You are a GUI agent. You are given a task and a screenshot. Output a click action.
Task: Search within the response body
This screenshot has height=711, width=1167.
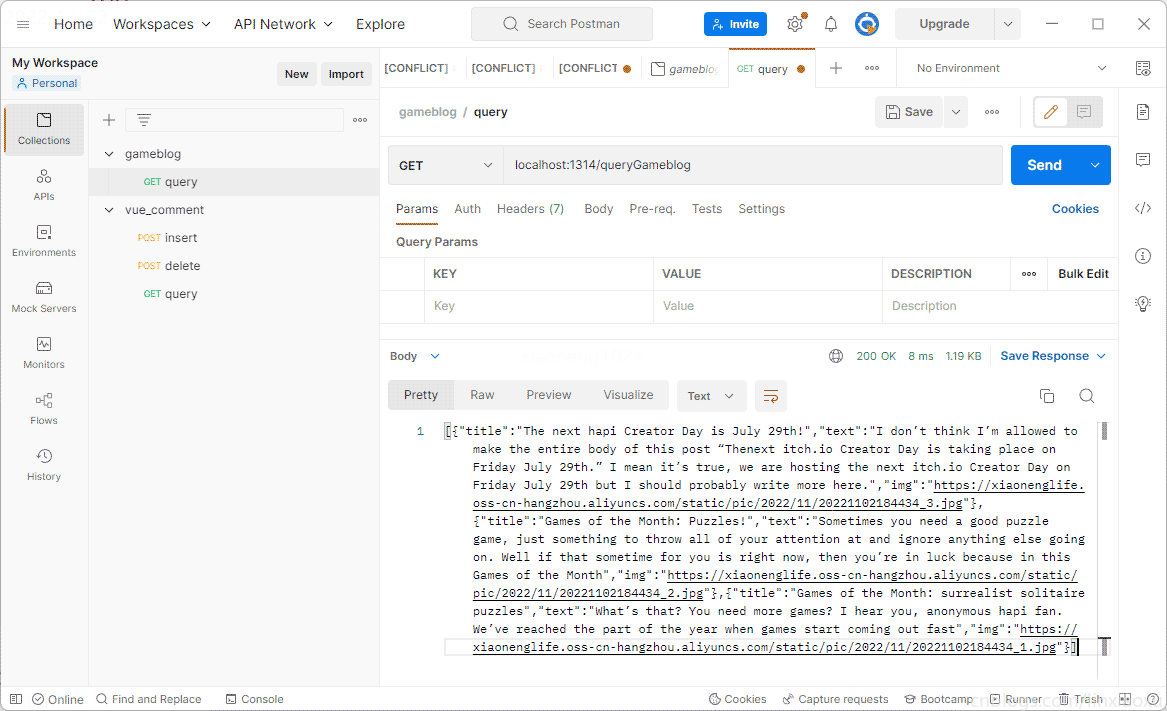point(1087,396)
